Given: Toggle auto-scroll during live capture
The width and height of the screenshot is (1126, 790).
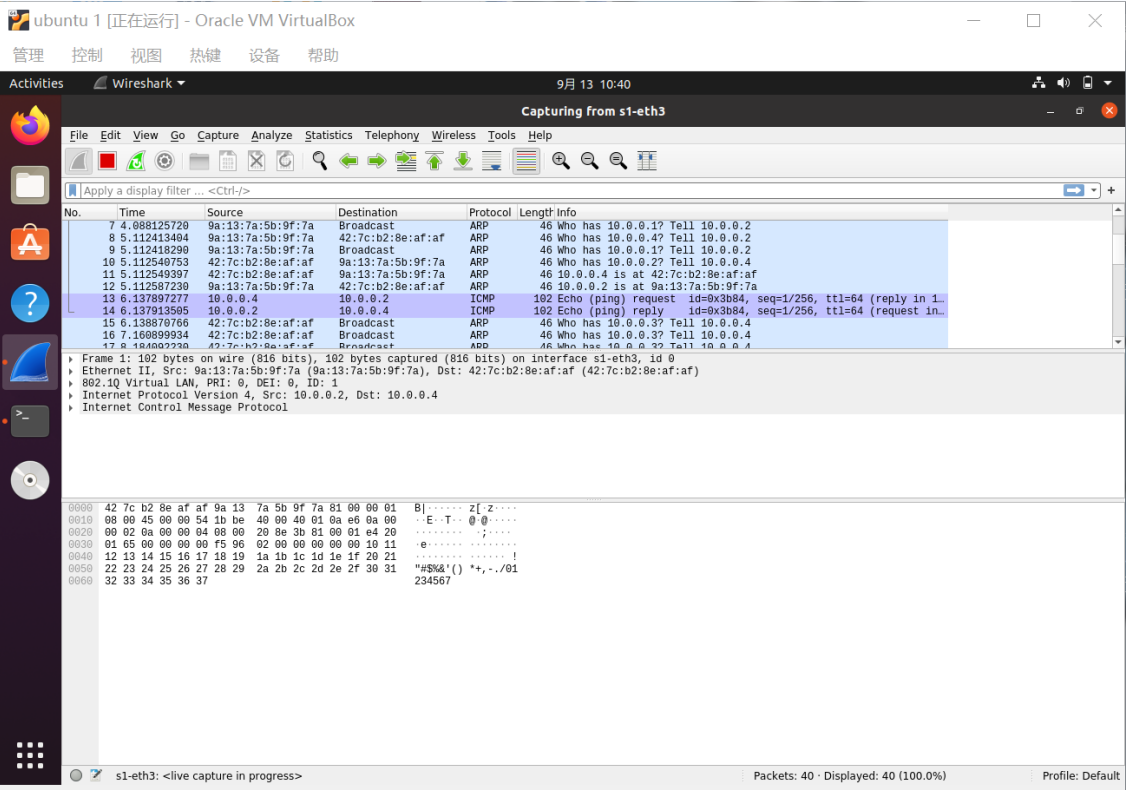Looking at the screenshot, I should [492, 161].
